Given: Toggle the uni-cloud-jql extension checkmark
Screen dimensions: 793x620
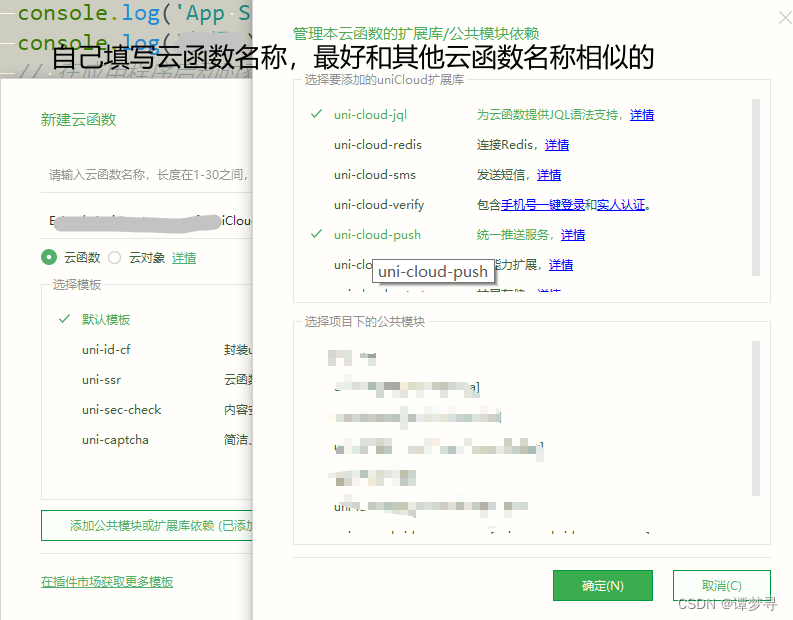Looking at the screenshot, I should pyautogui.click(x=317, y=114).
